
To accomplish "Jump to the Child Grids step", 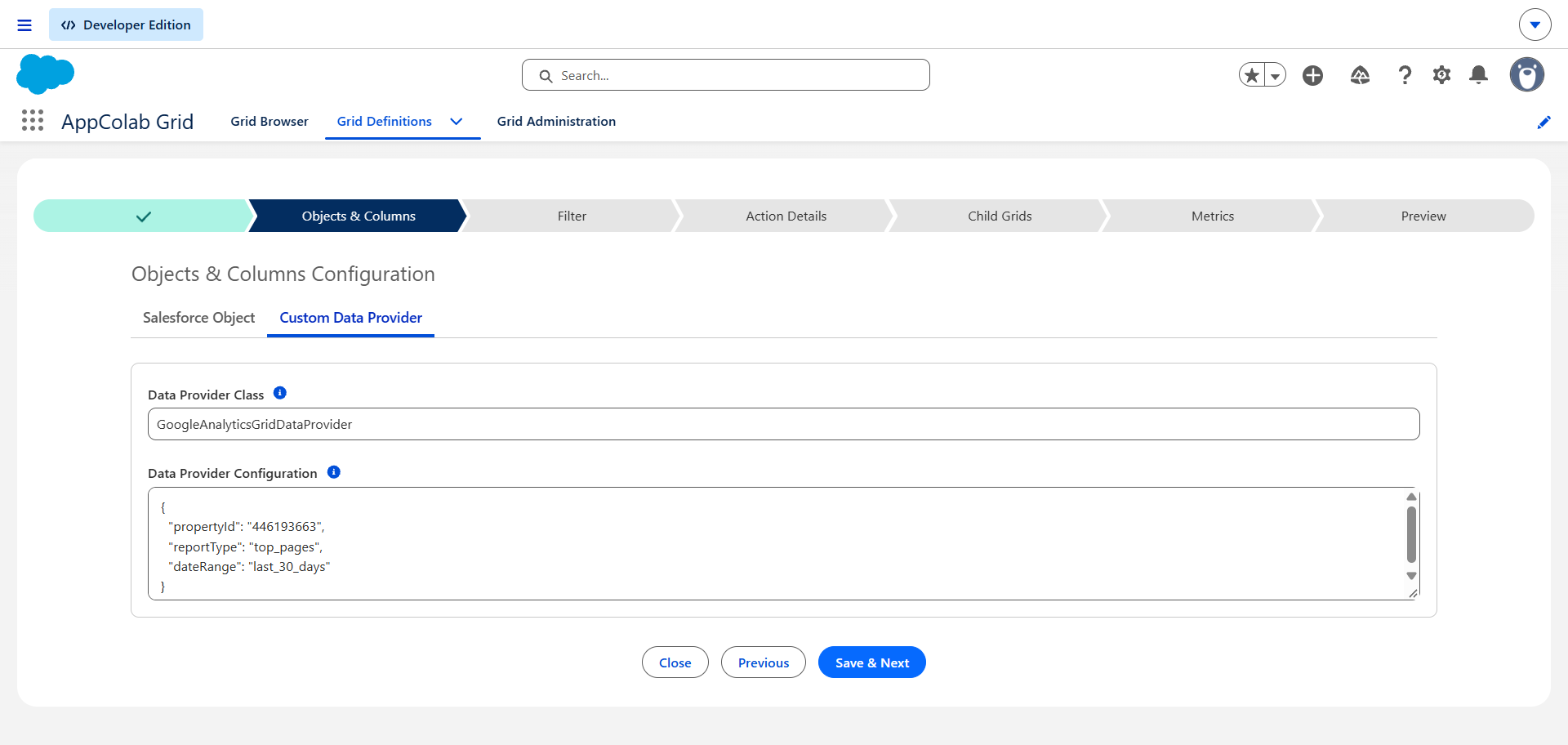I will [1000, 216].
